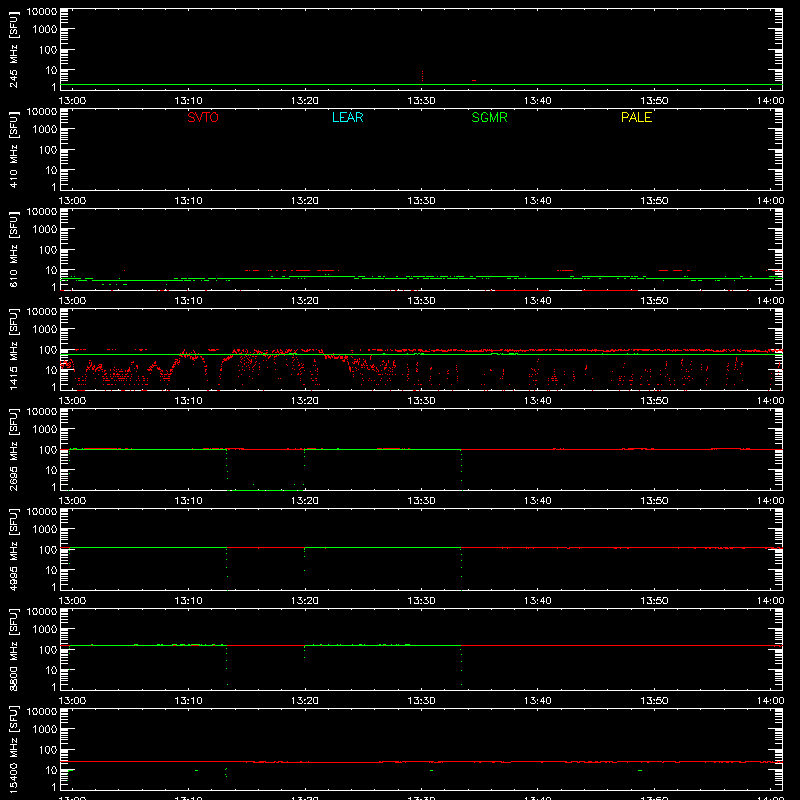Click the 1 y-axis value on 245 MHz panel

point(54,87)
